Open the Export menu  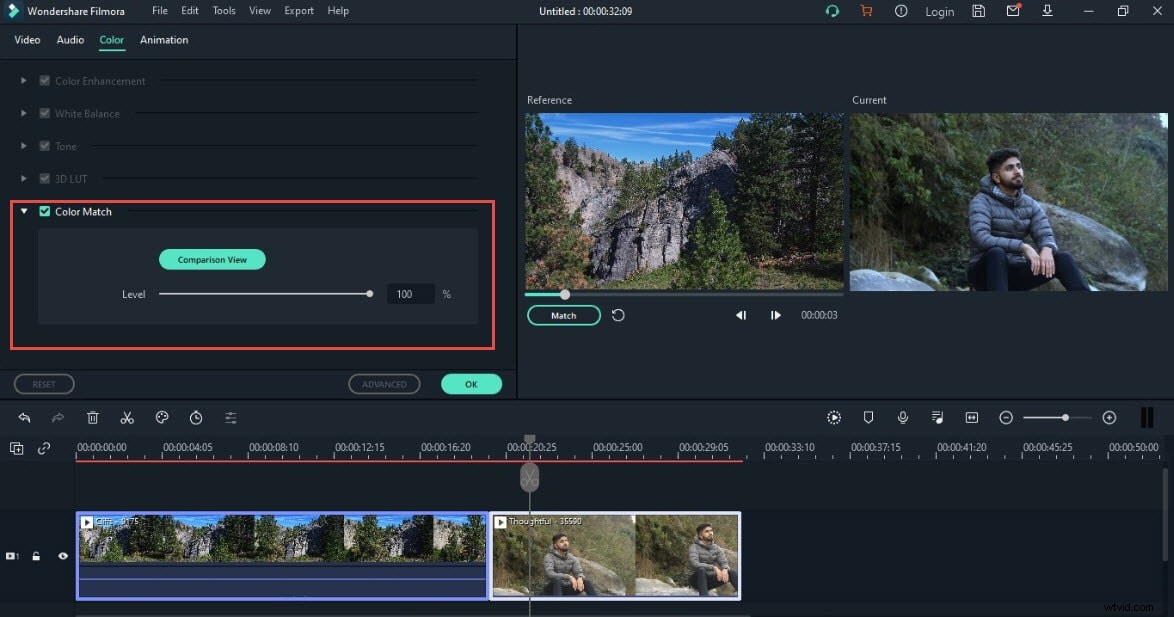tap(298, 10)
